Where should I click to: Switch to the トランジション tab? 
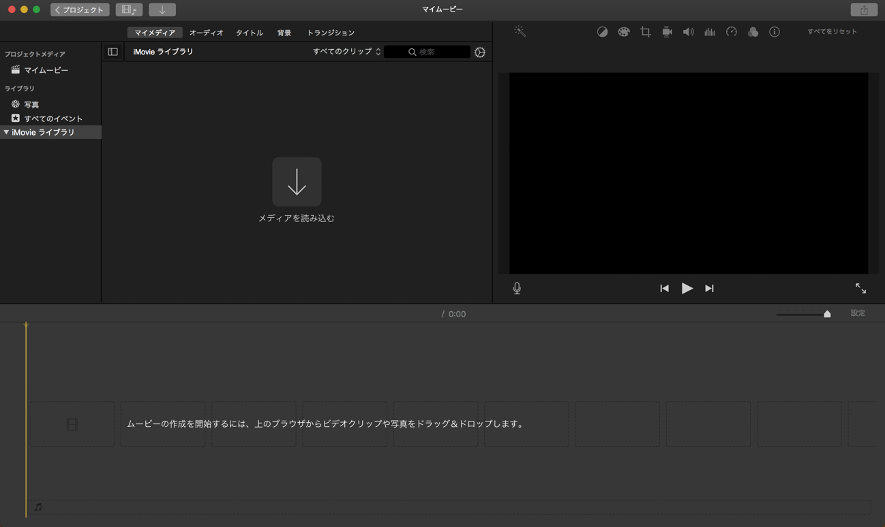(331, 33)
